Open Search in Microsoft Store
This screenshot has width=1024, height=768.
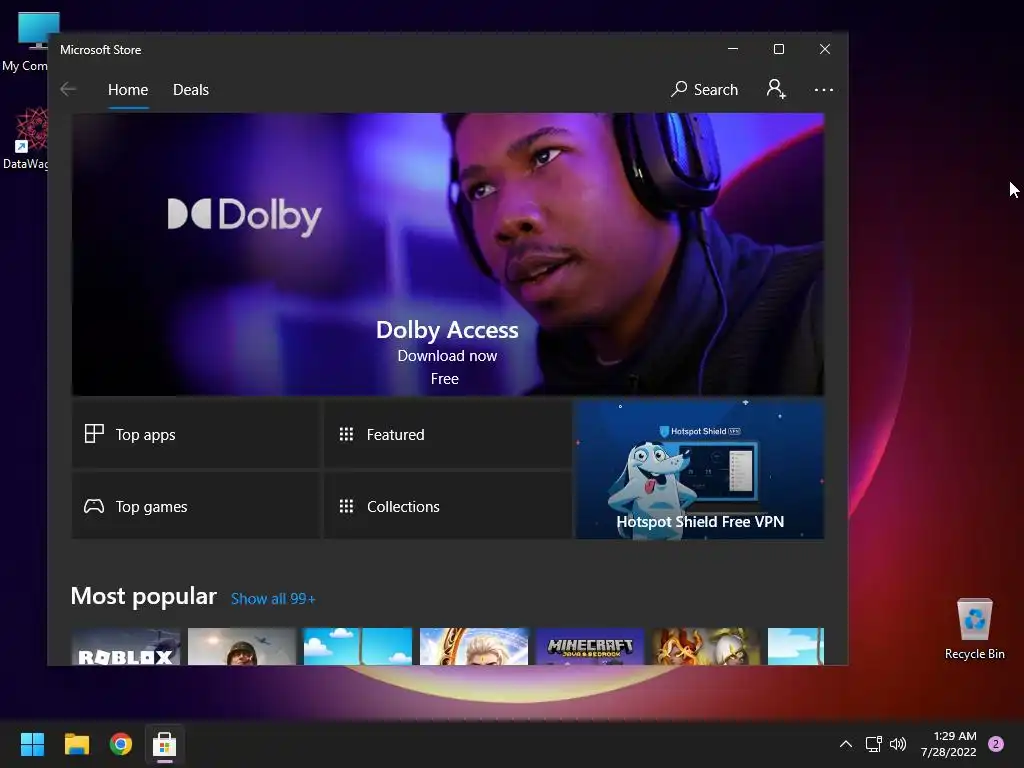coord(704,89)
